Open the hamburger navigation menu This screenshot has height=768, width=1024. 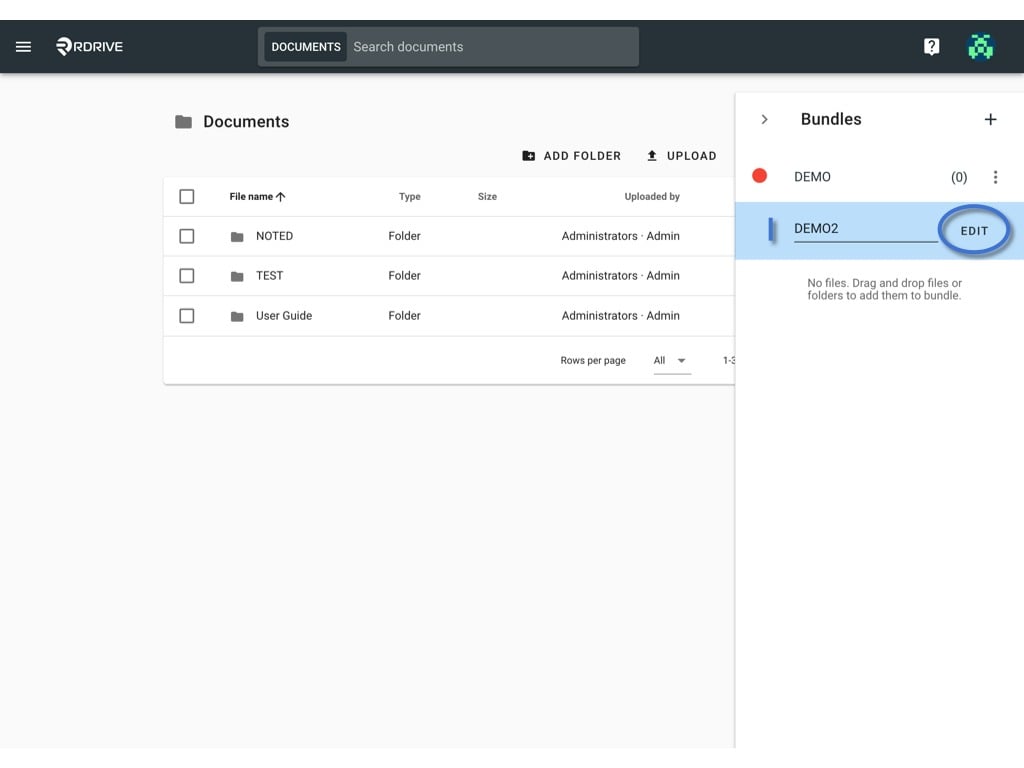click(24, 46)
